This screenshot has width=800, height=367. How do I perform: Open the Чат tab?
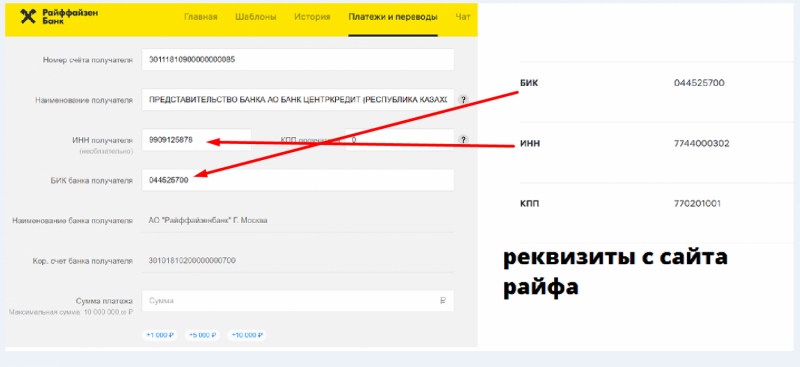point(463,17)
